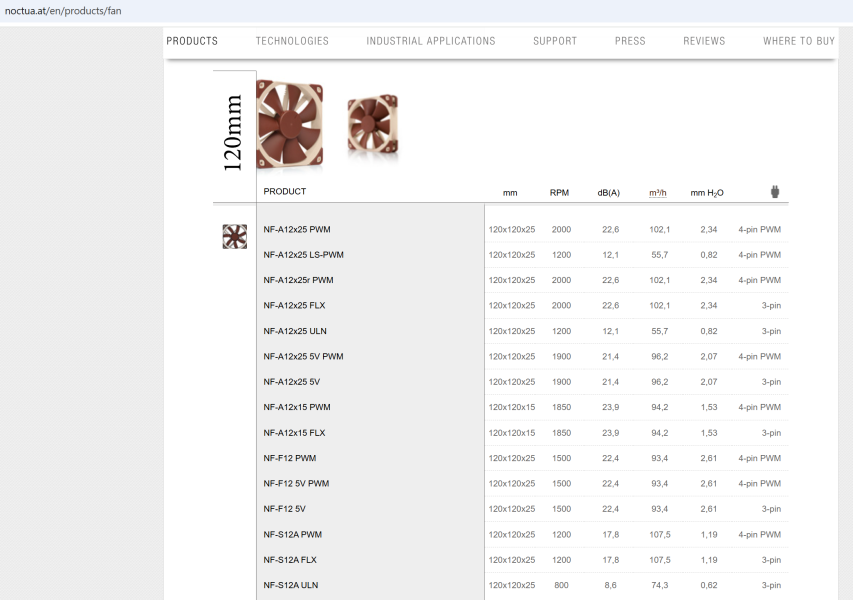Open the Products menu

coord(192,41)
